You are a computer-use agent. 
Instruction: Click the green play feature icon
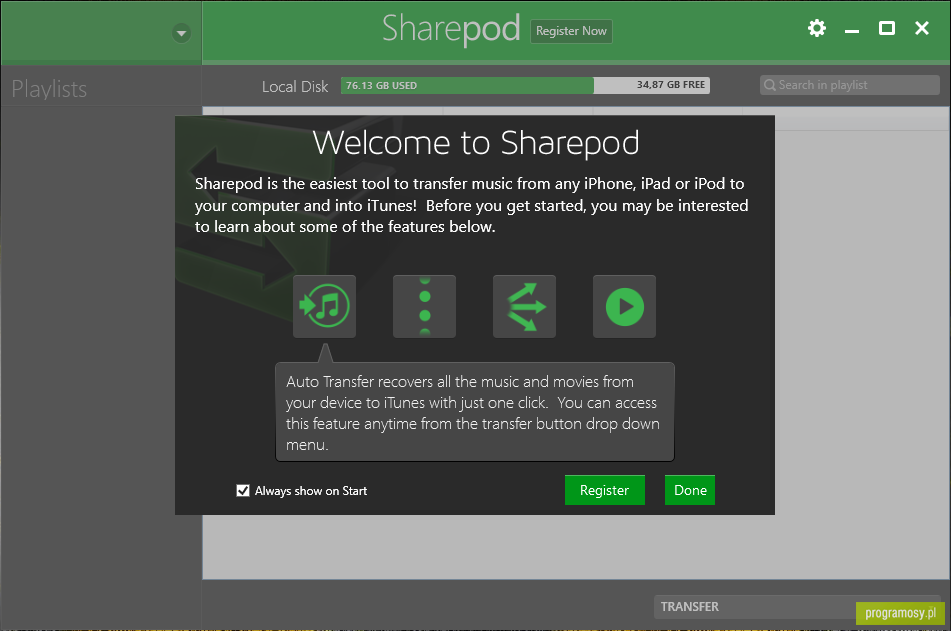[x=625, y=306]
